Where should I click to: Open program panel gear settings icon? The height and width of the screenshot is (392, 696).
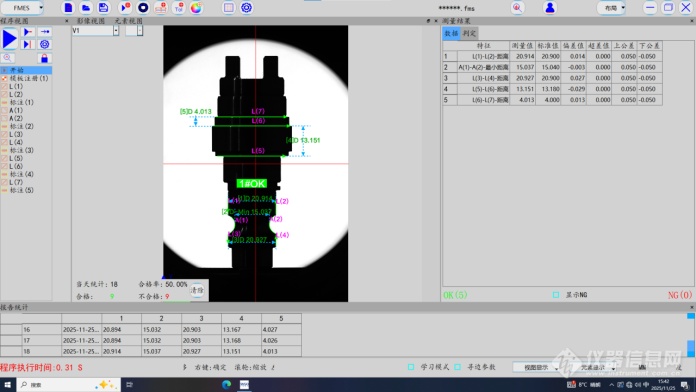[x=44, y=44]
